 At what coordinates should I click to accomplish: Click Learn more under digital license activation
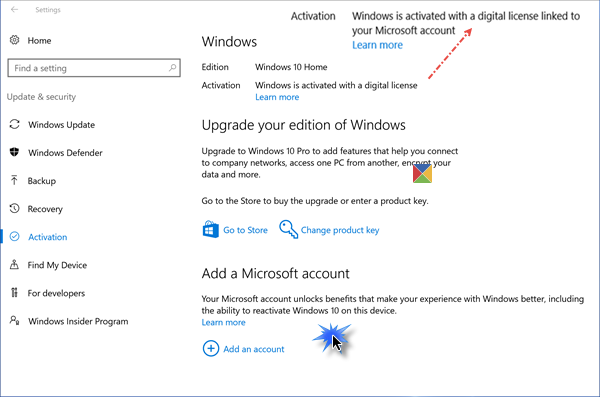point(277,97)
